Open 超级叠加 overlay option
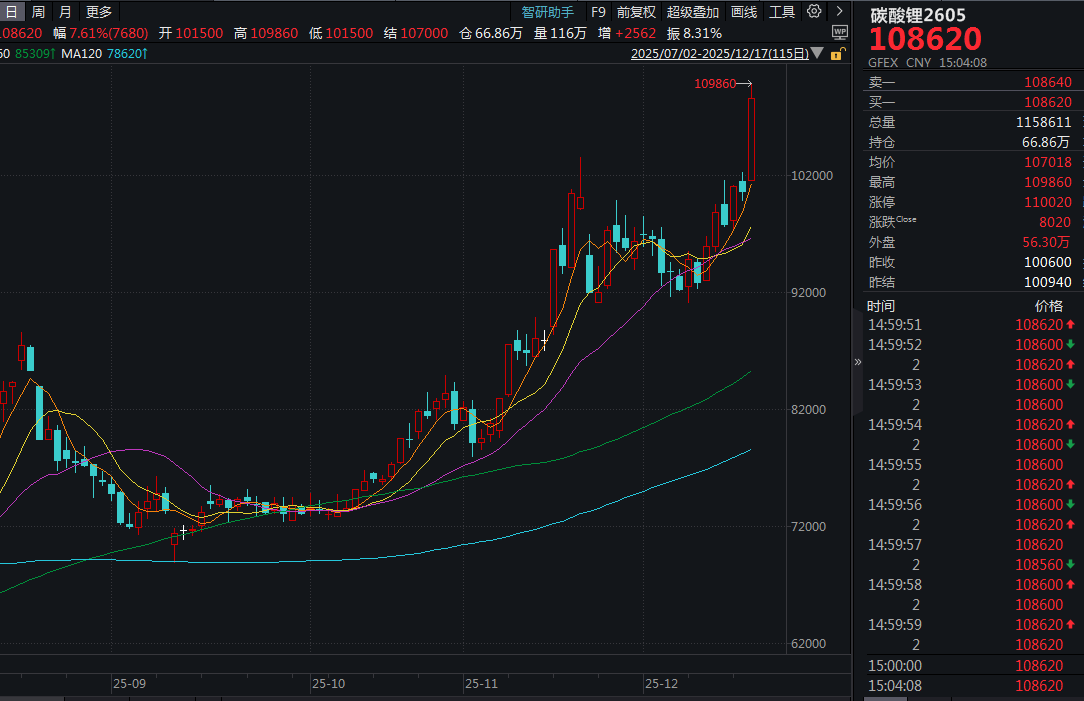Image resolution: width=1084 pixels, height=701 pixels. (693, 12)
